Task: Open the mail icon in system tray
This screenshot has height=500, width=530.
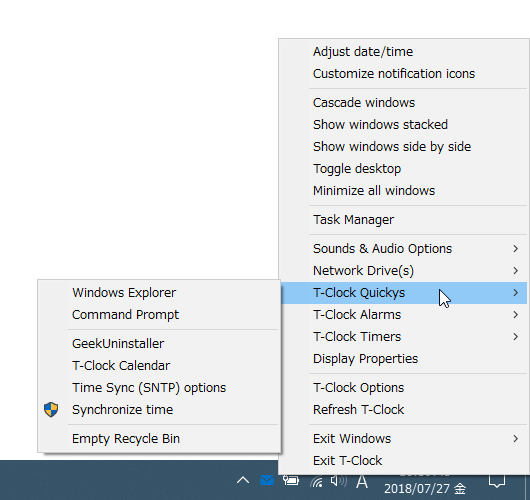Action: pos(267,480)
